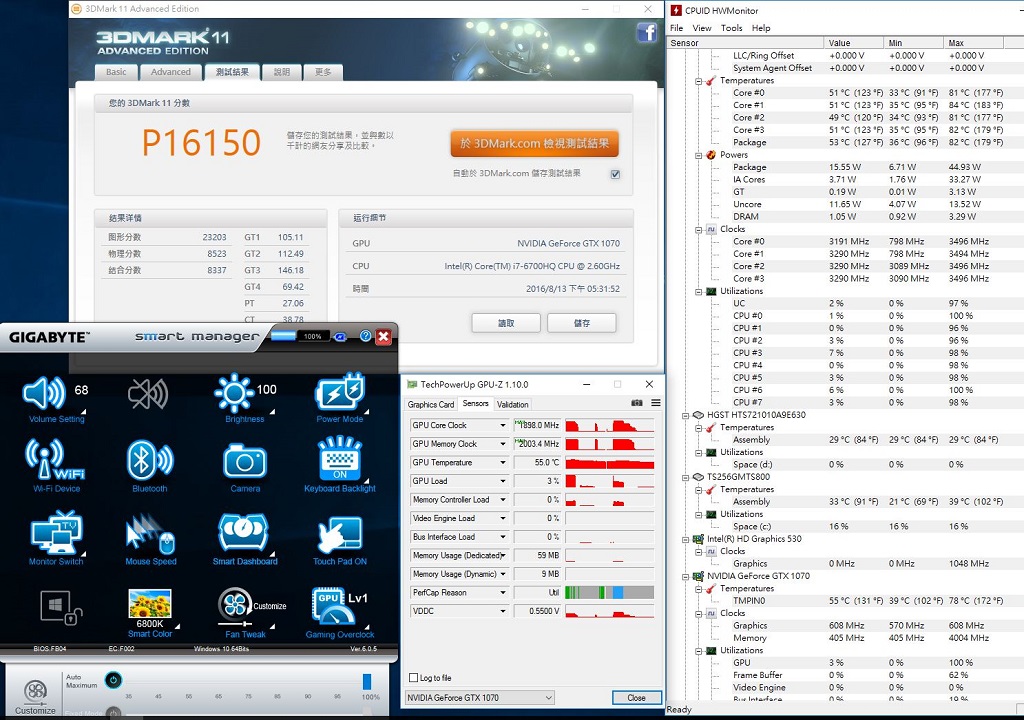
Task: Click the Customize fan icon at bottom left
Action: pyautogui.click(x=35, y=692)
